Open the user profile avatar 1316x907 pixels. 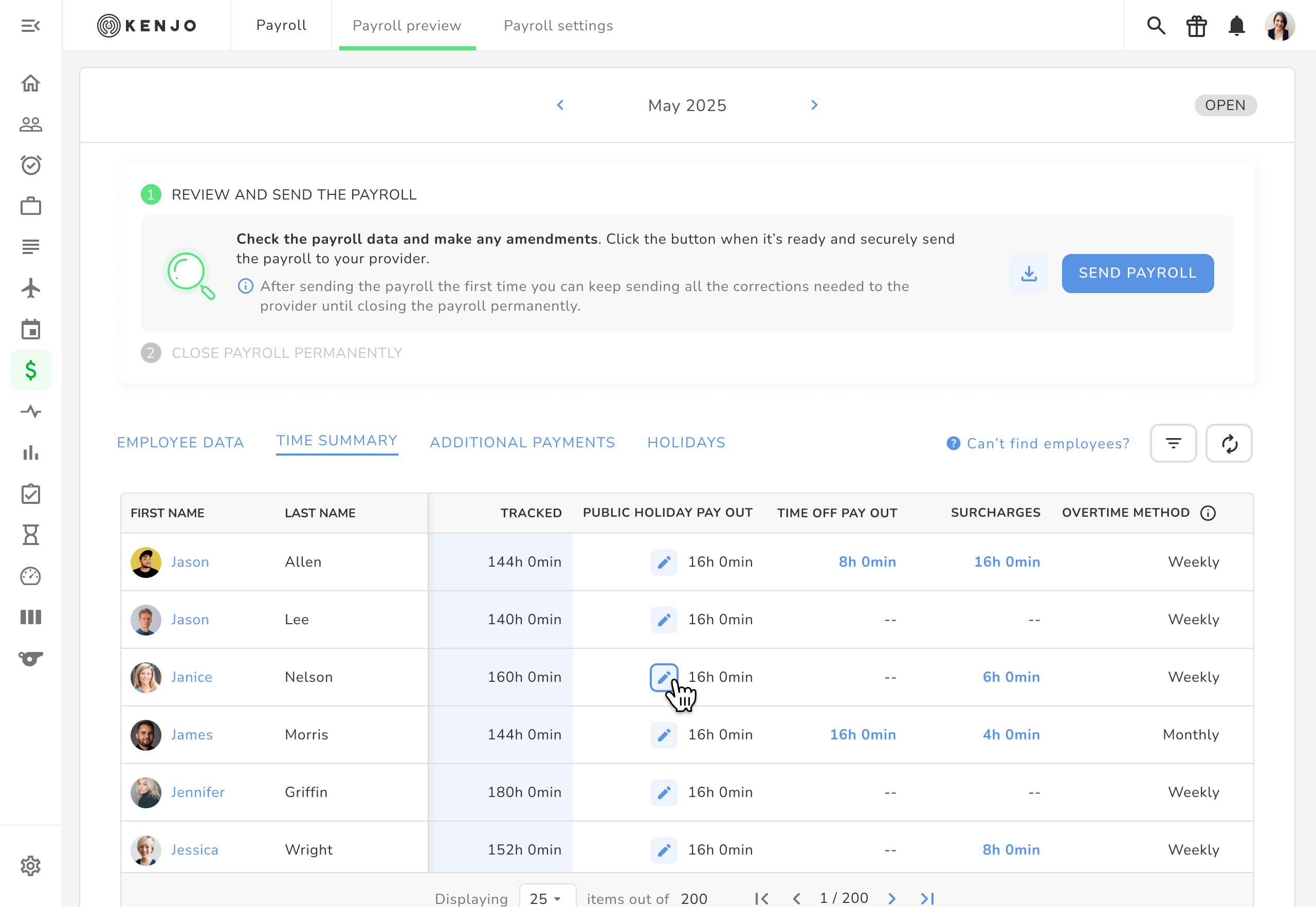coord(1279,26)
